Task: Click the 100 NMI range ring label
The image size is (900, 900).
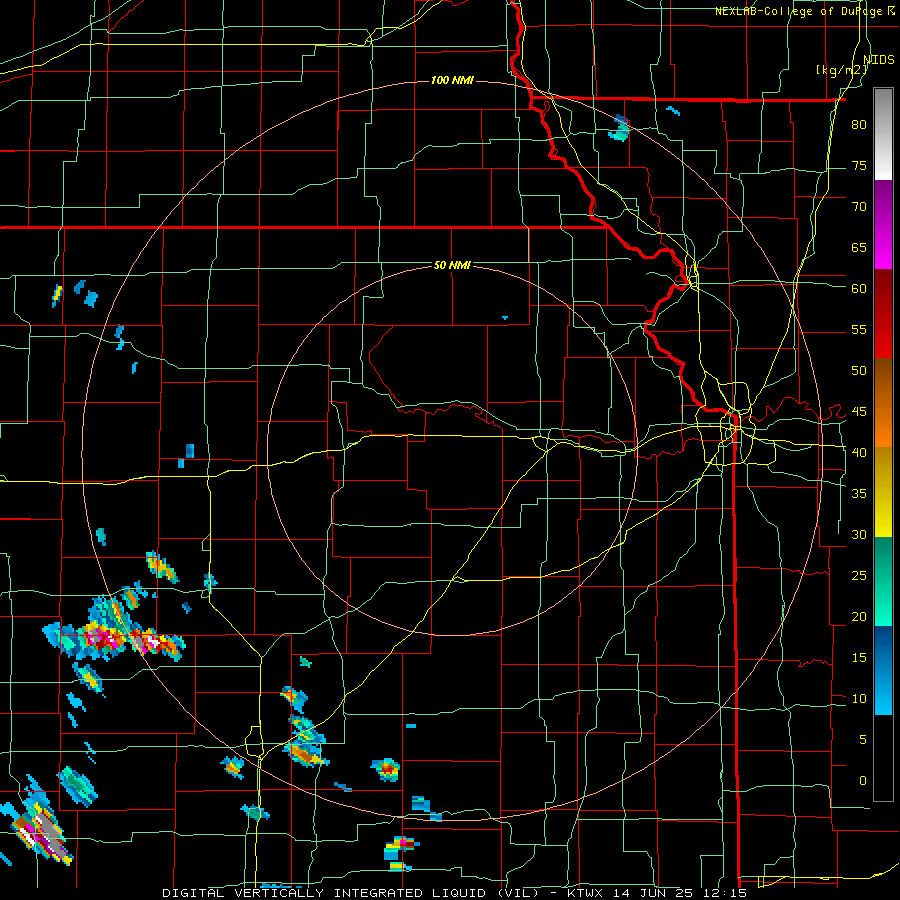Action: (x=452, y=80)
